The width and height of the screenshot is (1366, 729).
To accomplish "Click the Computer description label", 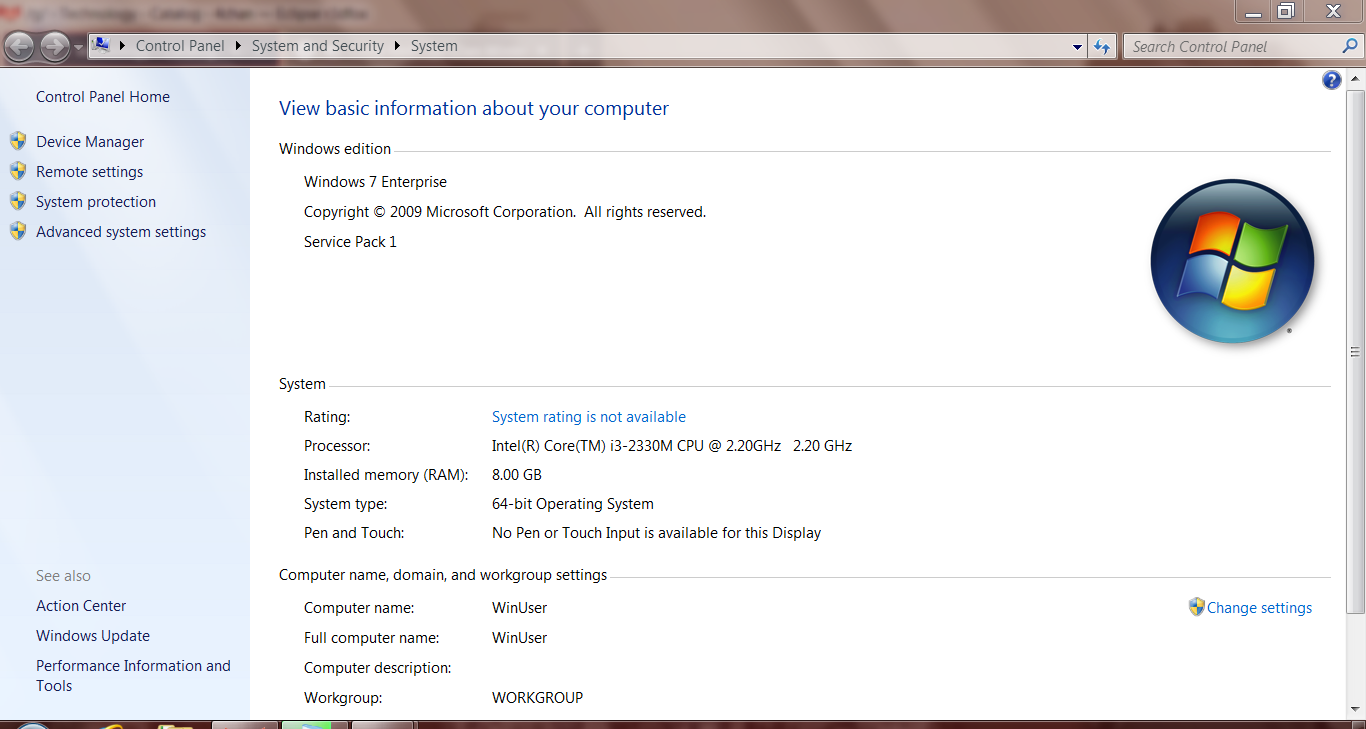I will 378,668.
